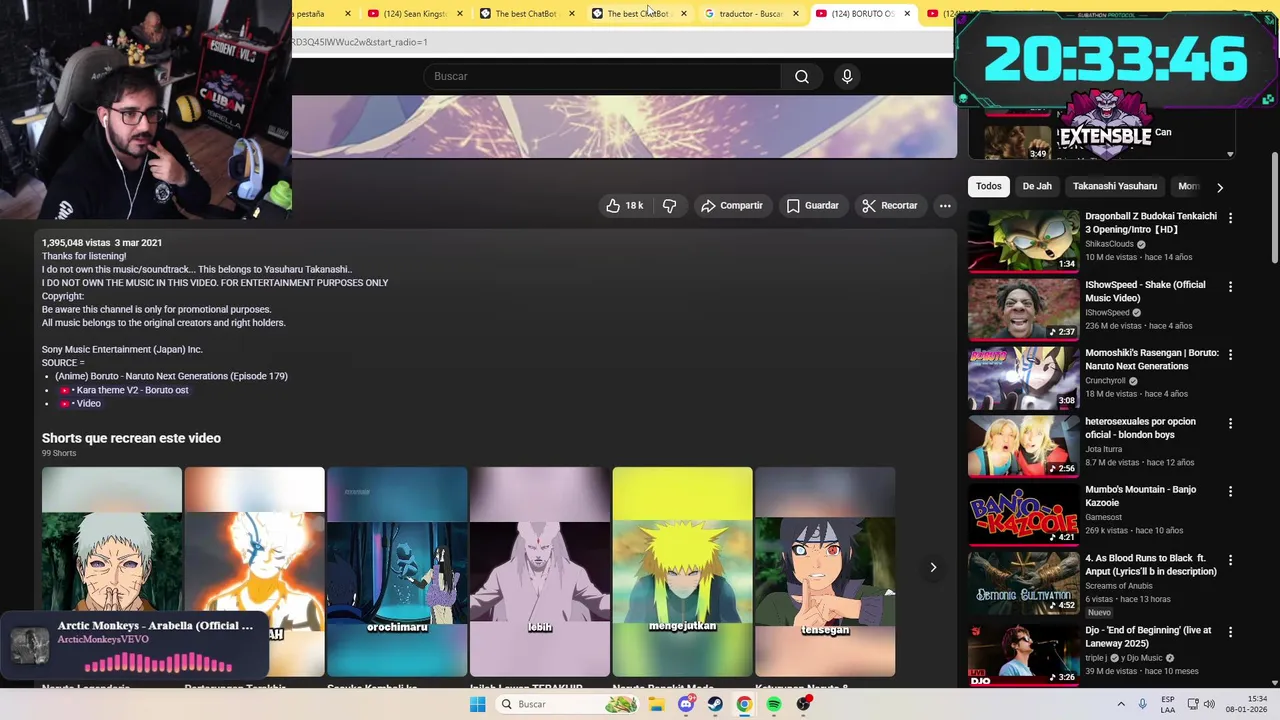
Task: Open Discord from taskbar
Action: coord(686,704)
